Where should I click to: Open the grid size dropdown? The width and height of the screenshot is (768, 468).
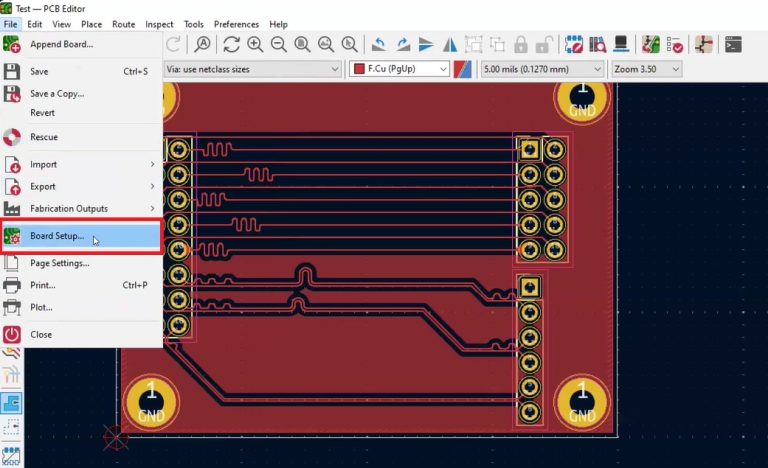(x=542, y=69)
